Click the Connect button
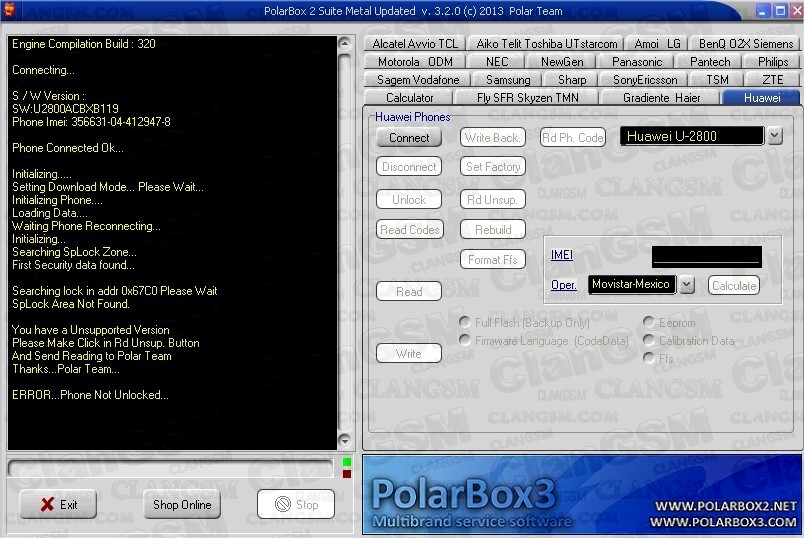 click(409, 137)
